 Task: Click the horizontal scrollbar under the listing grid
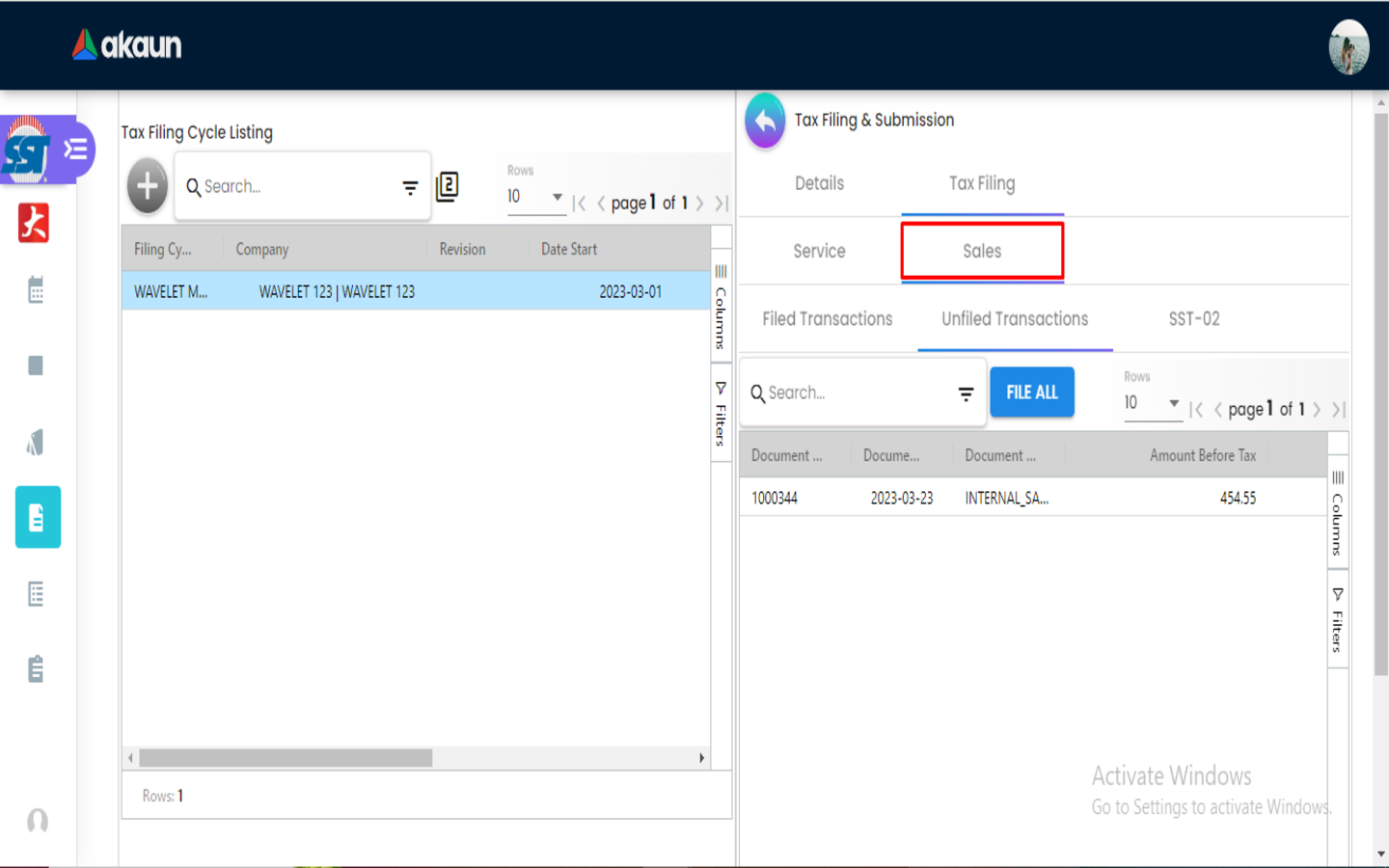[286, 758]
